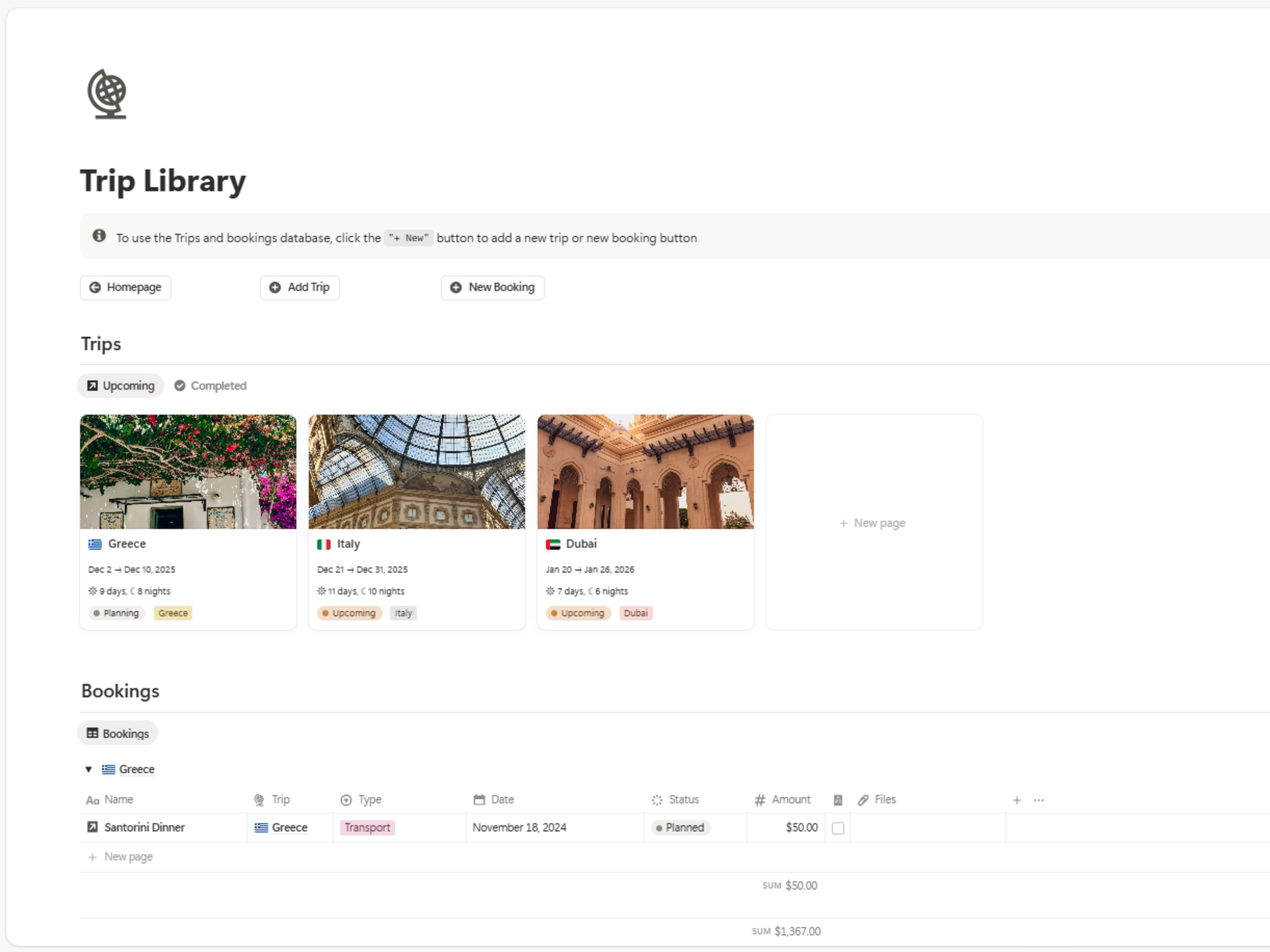Click the Greece flag icon on the trip card
1270x952 pixels.
click(x=96, y=544)
